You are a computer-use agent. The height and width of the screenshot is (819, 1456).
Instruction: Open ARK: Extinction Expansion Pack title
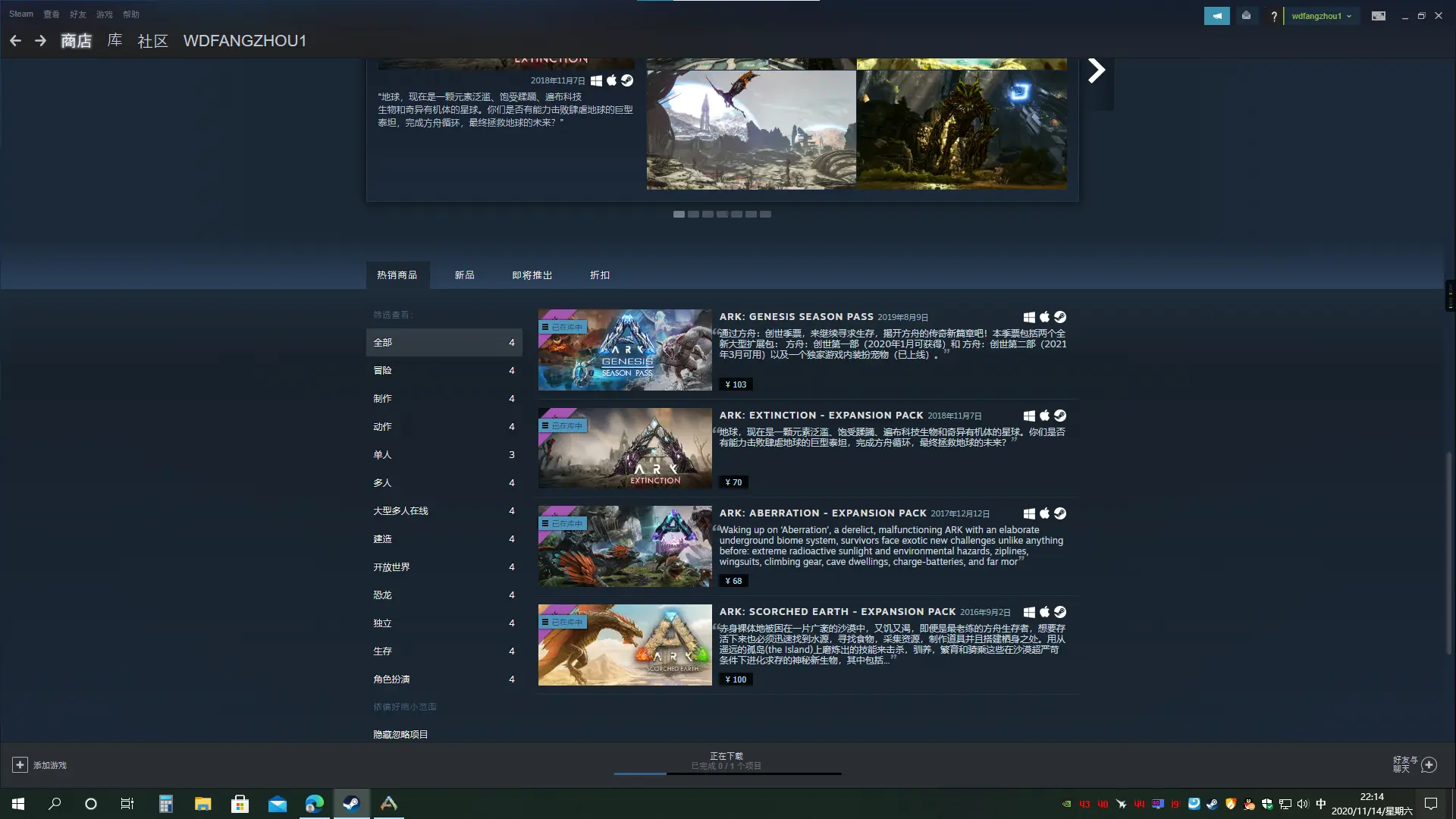[821, 416]
